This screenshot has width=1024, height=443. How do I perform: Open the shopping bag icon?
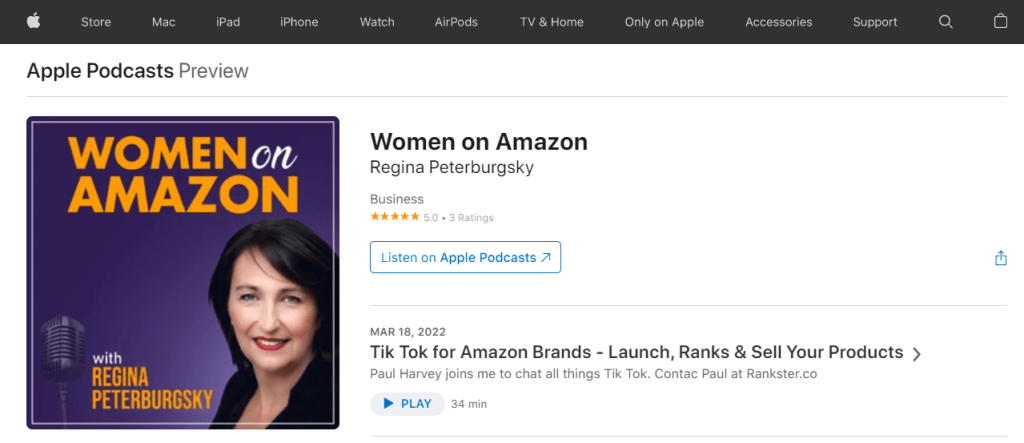(x=1000, y=22)
